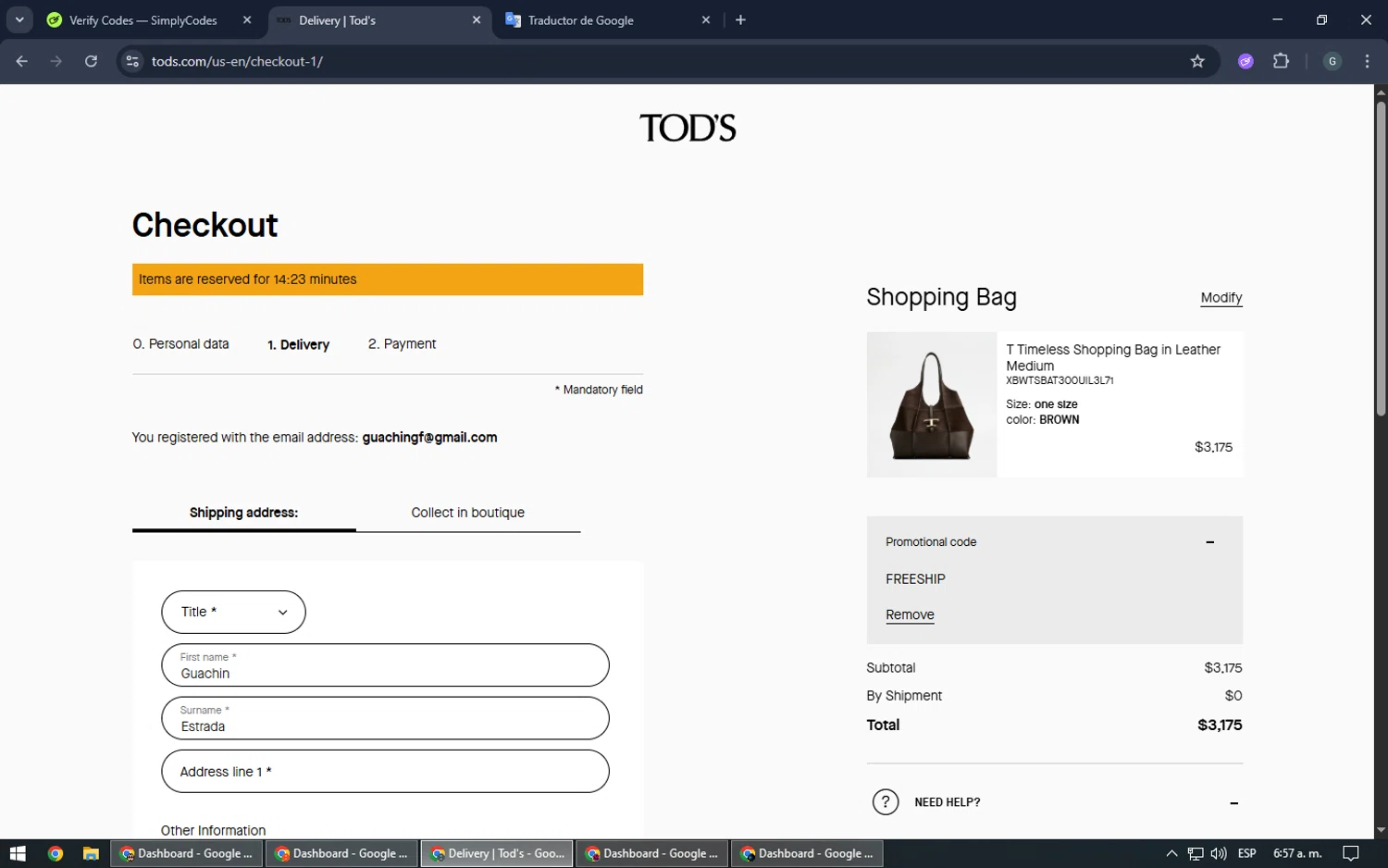1388x868 pixels.
Task: Click the brown leather bag thumbnail
Action: click(x=932, y=404)
